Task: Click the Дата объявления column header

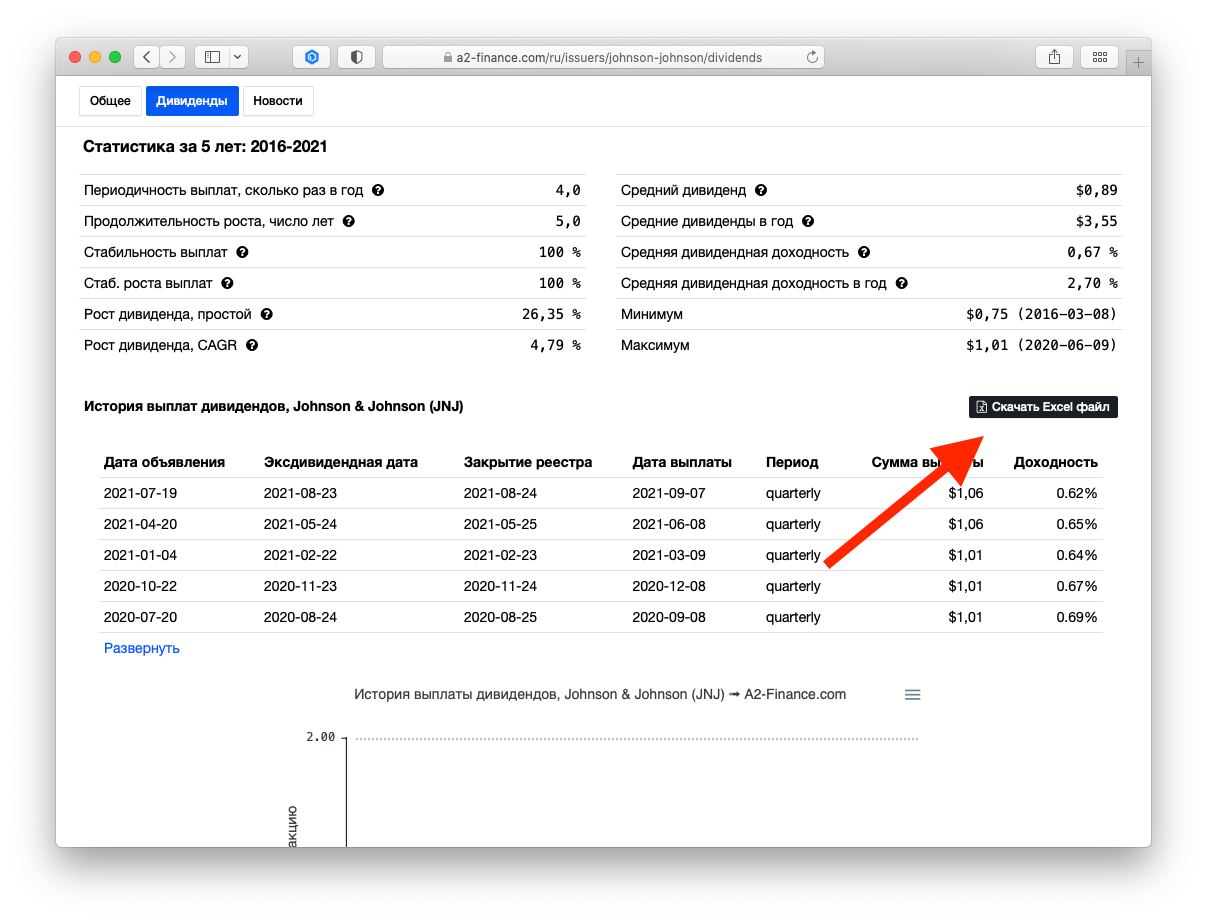Action: coord(164,462)
